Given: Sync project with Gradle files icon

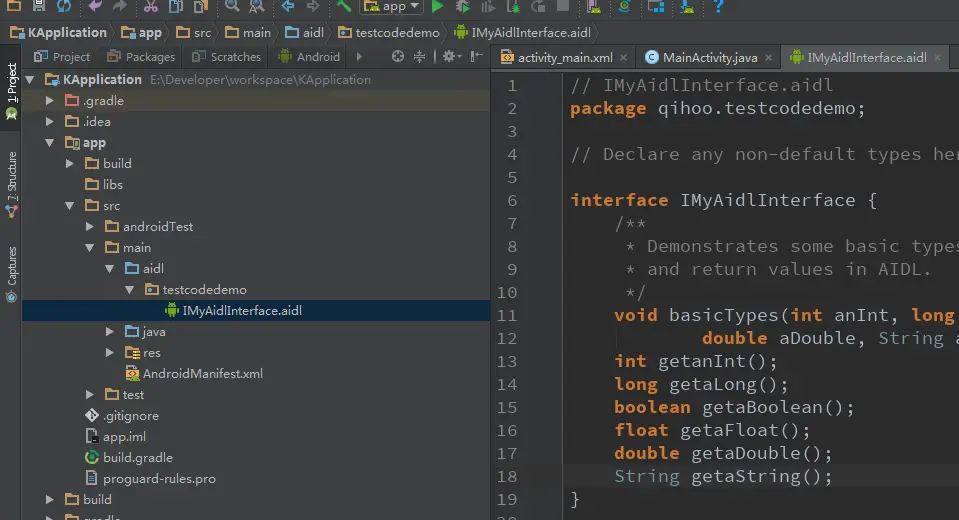Looking at the screenshot, I should [x=624, y=6].
